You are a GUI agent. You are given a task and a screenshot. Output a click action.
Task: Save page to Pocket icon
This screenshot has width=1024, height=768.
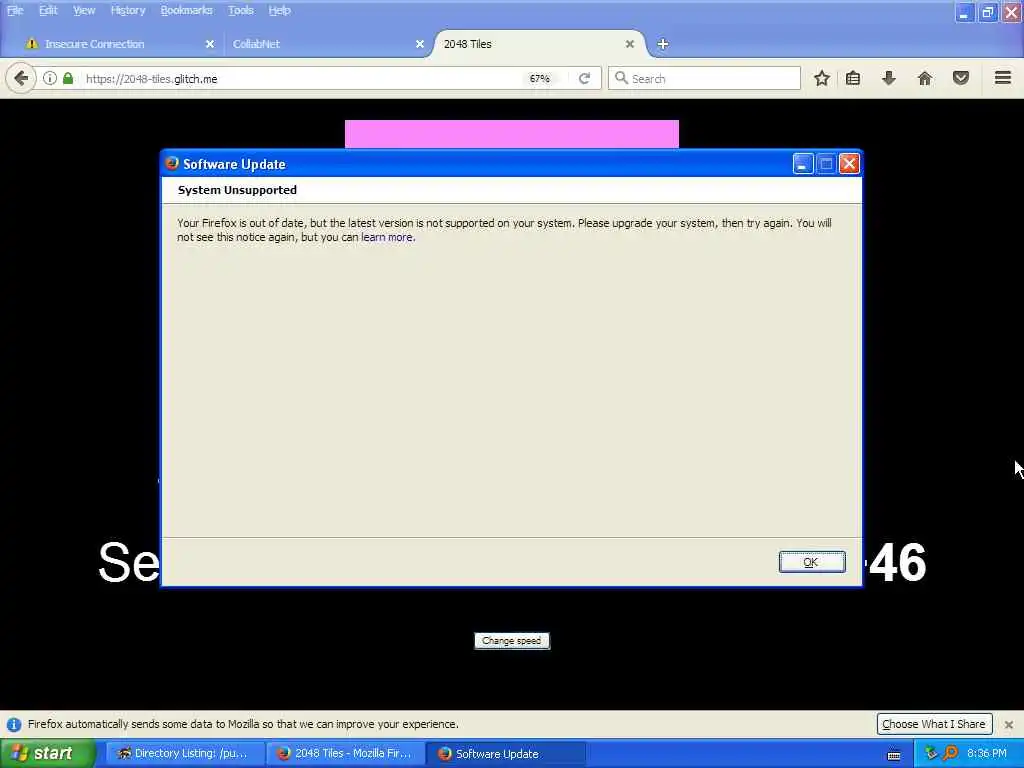961,78
